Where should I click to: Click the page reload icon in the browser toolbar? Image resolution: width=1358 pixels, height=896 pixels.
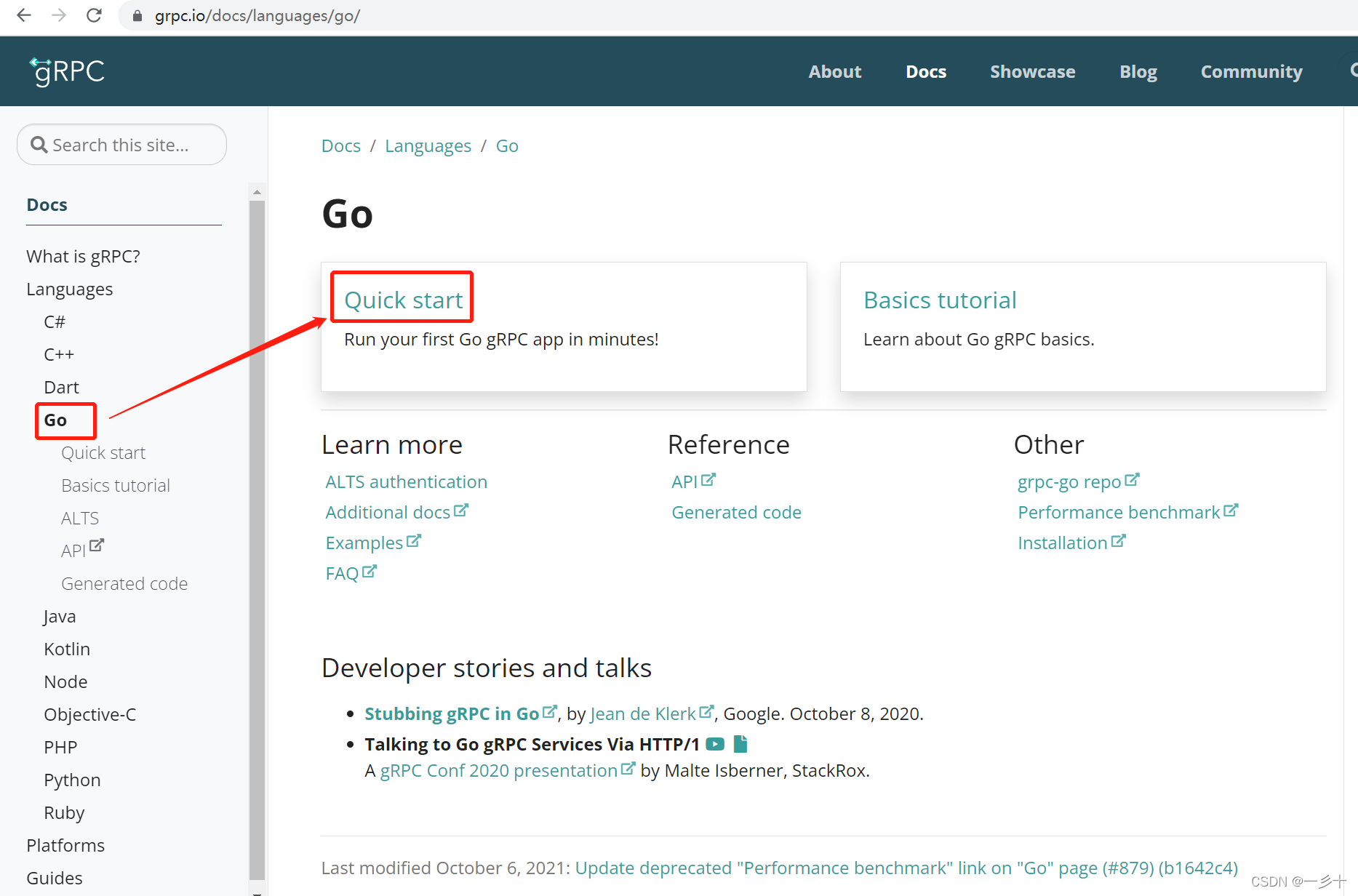[94, 15]
